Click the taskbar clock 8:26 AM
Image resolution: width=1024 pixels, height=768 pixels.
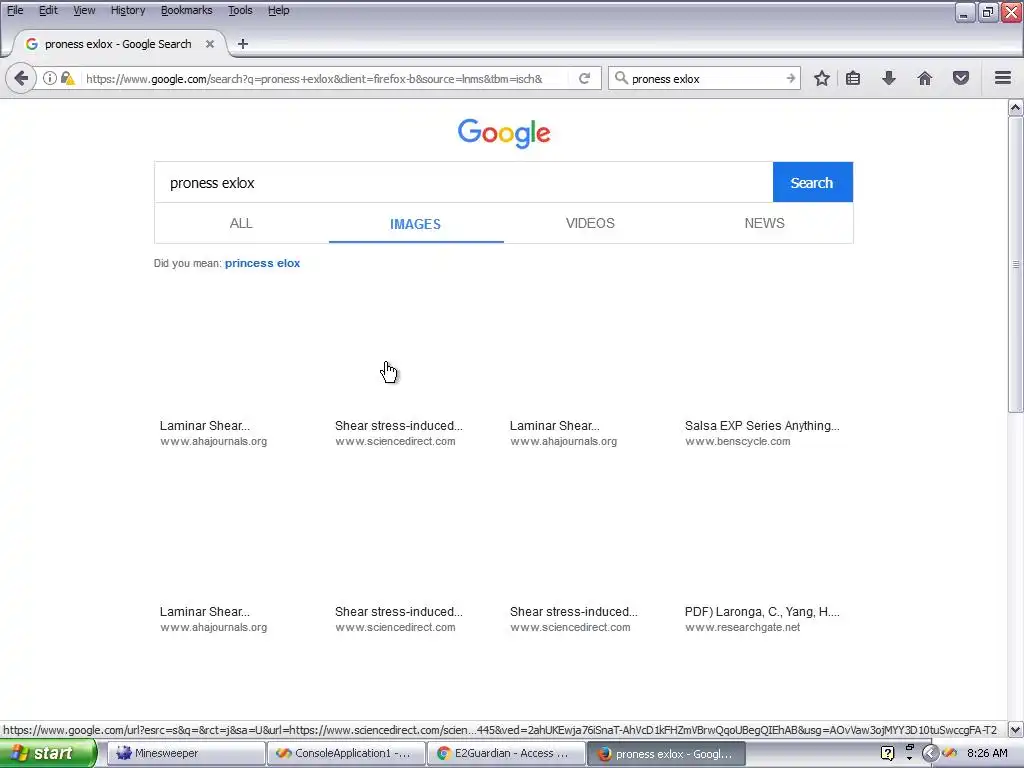coord(987,754)
